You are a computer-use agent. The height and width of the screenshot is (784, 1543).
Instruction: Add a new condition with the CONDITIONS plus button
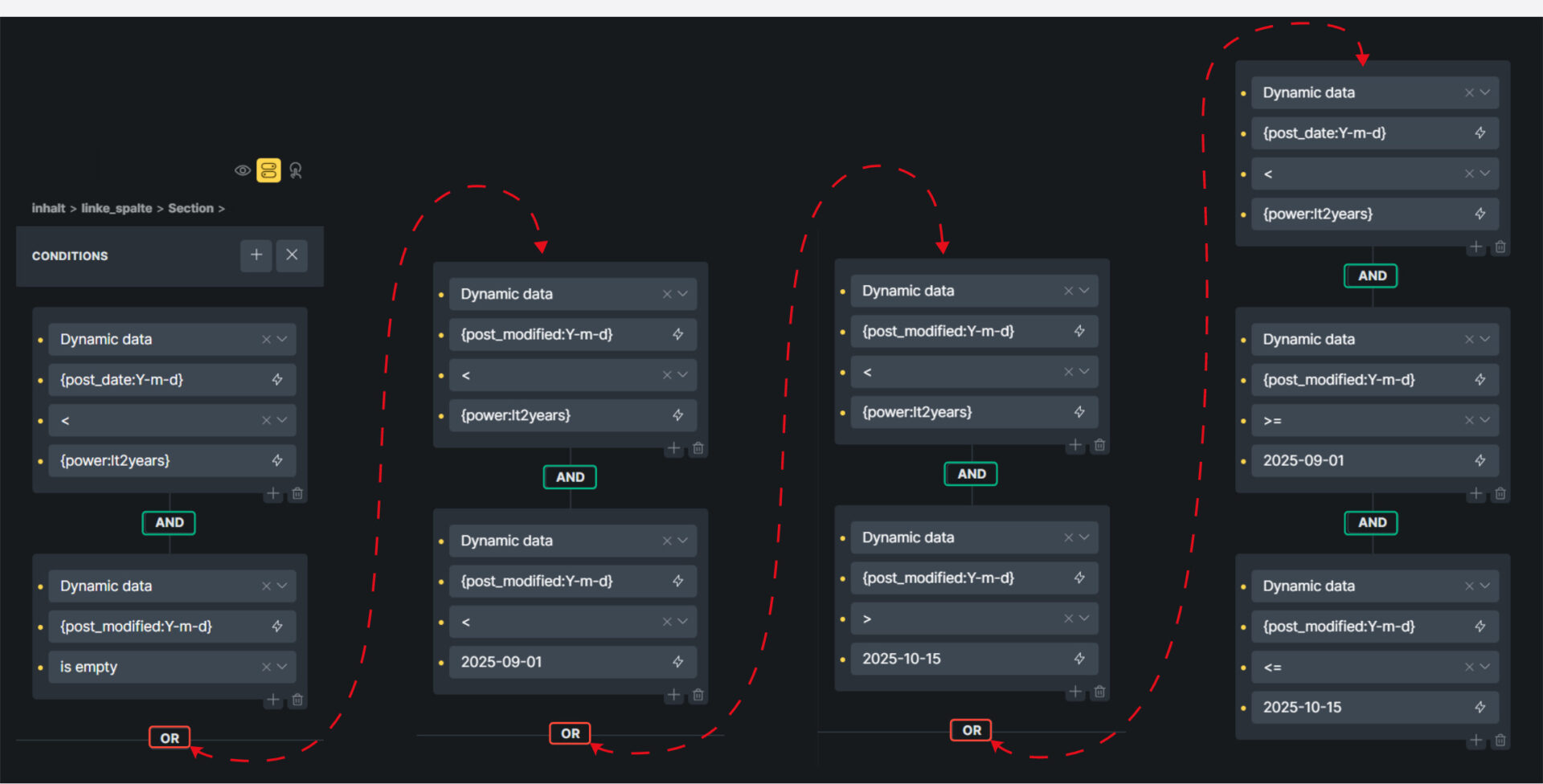(x=256, y=255)
